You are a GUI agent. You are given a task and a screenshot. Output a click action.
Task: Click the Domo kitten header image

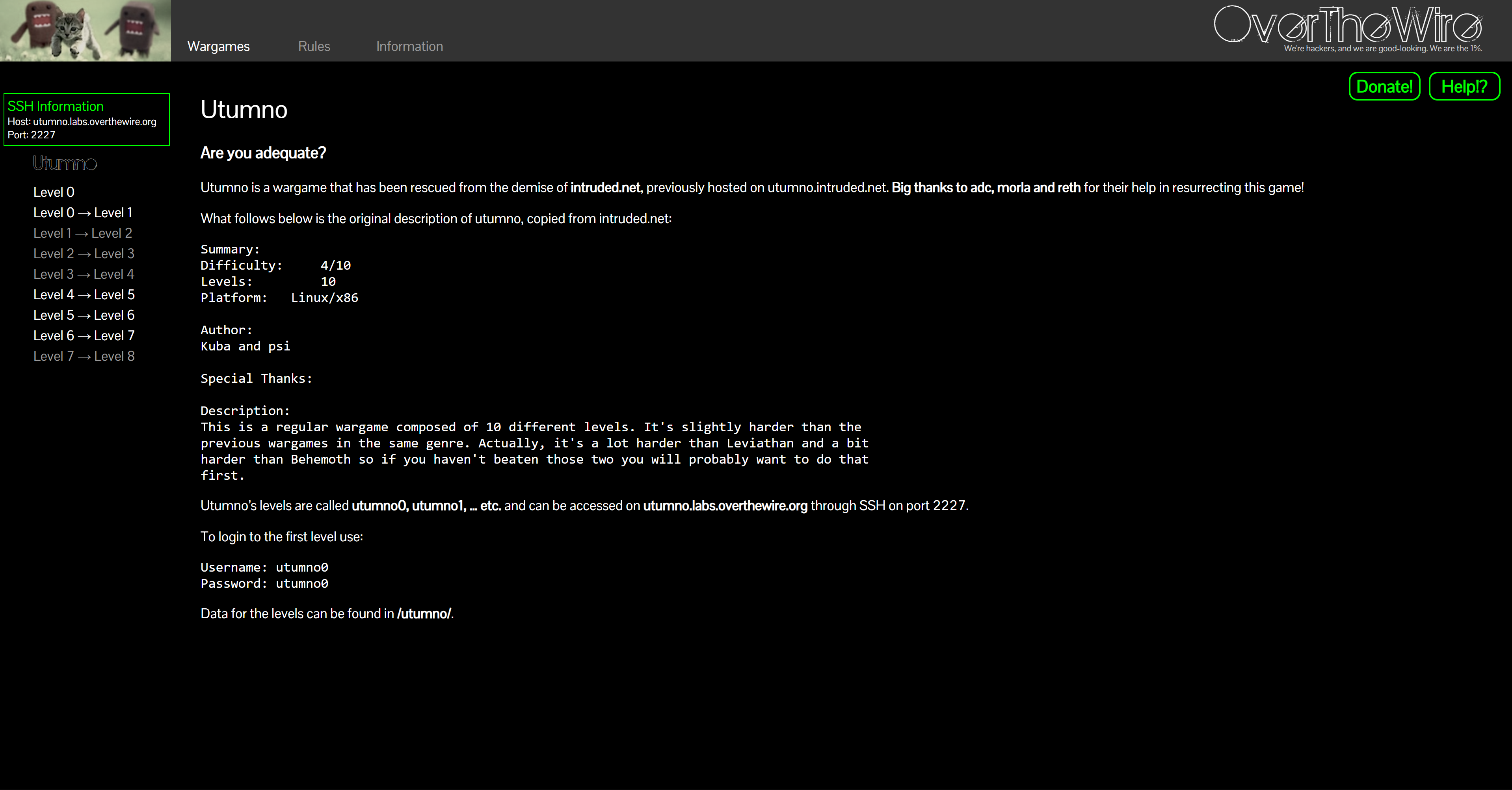point(85,30)
